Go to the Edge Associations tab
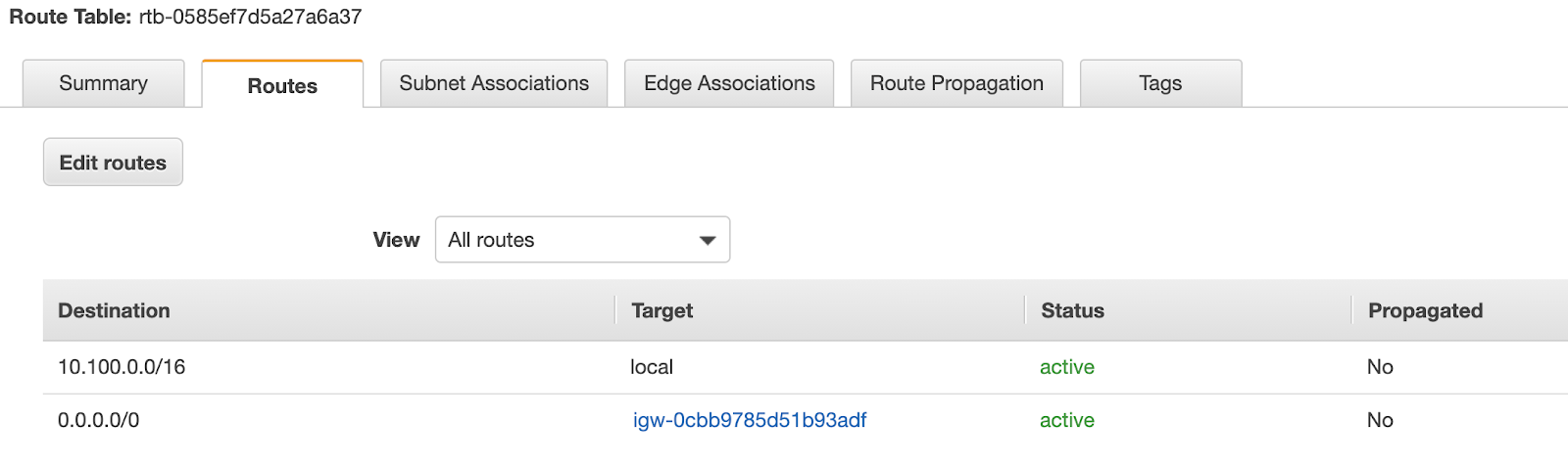Image resolution: width=1568 pixels, height=467 pixels. coord(729,83)
